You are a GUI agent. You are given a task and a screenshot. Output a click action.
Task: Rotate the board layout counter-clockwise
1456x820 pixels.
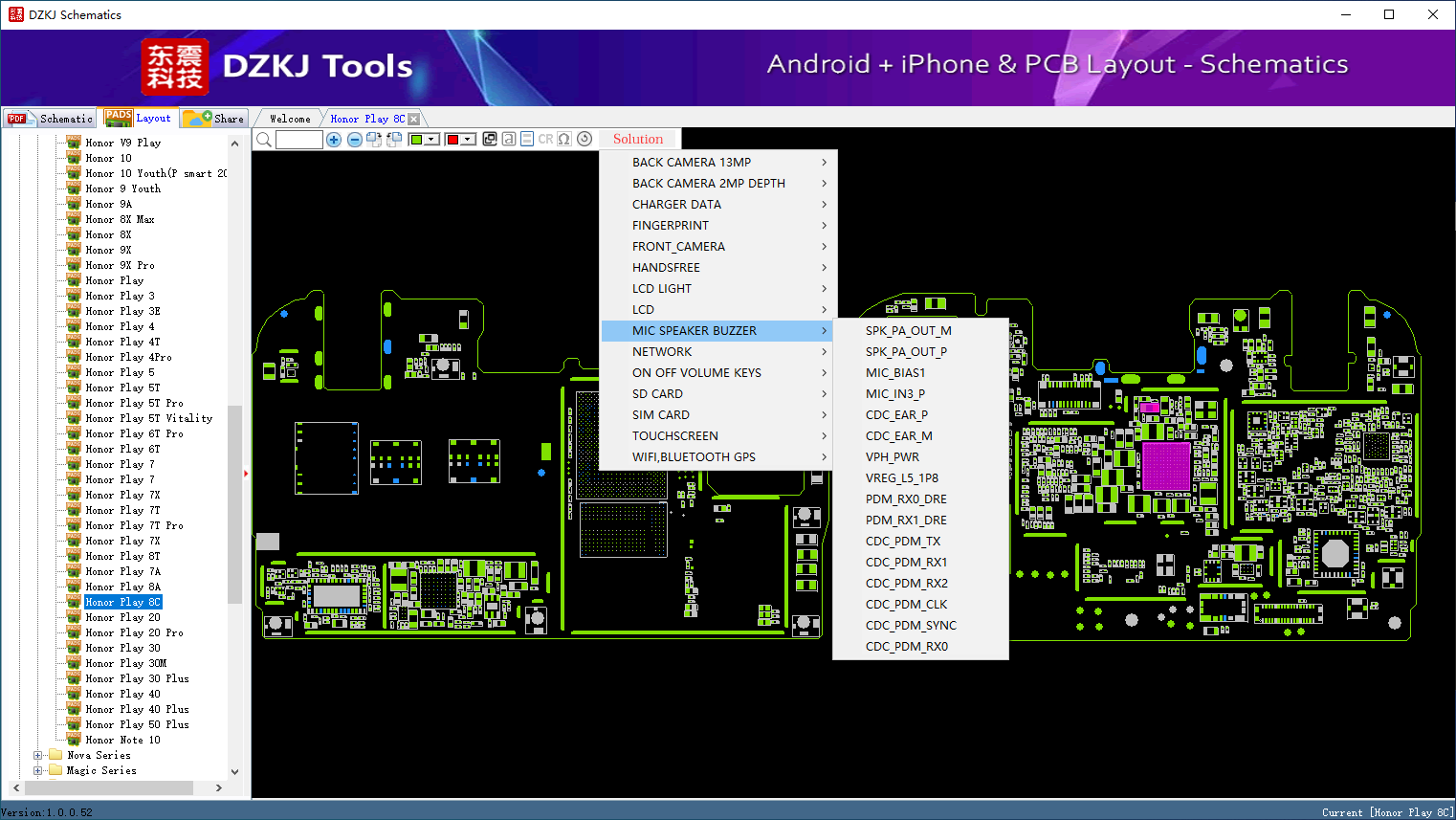click(x=393, y=140)
